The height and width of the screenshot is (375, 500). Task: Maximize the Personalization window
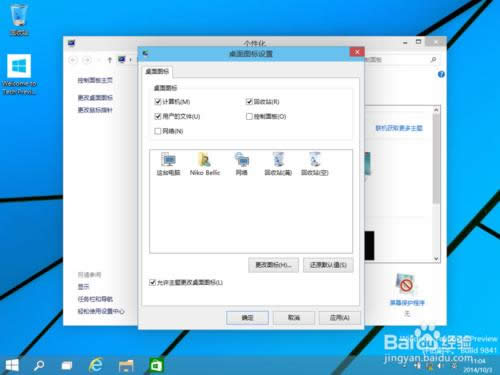(x=418, y=42)
